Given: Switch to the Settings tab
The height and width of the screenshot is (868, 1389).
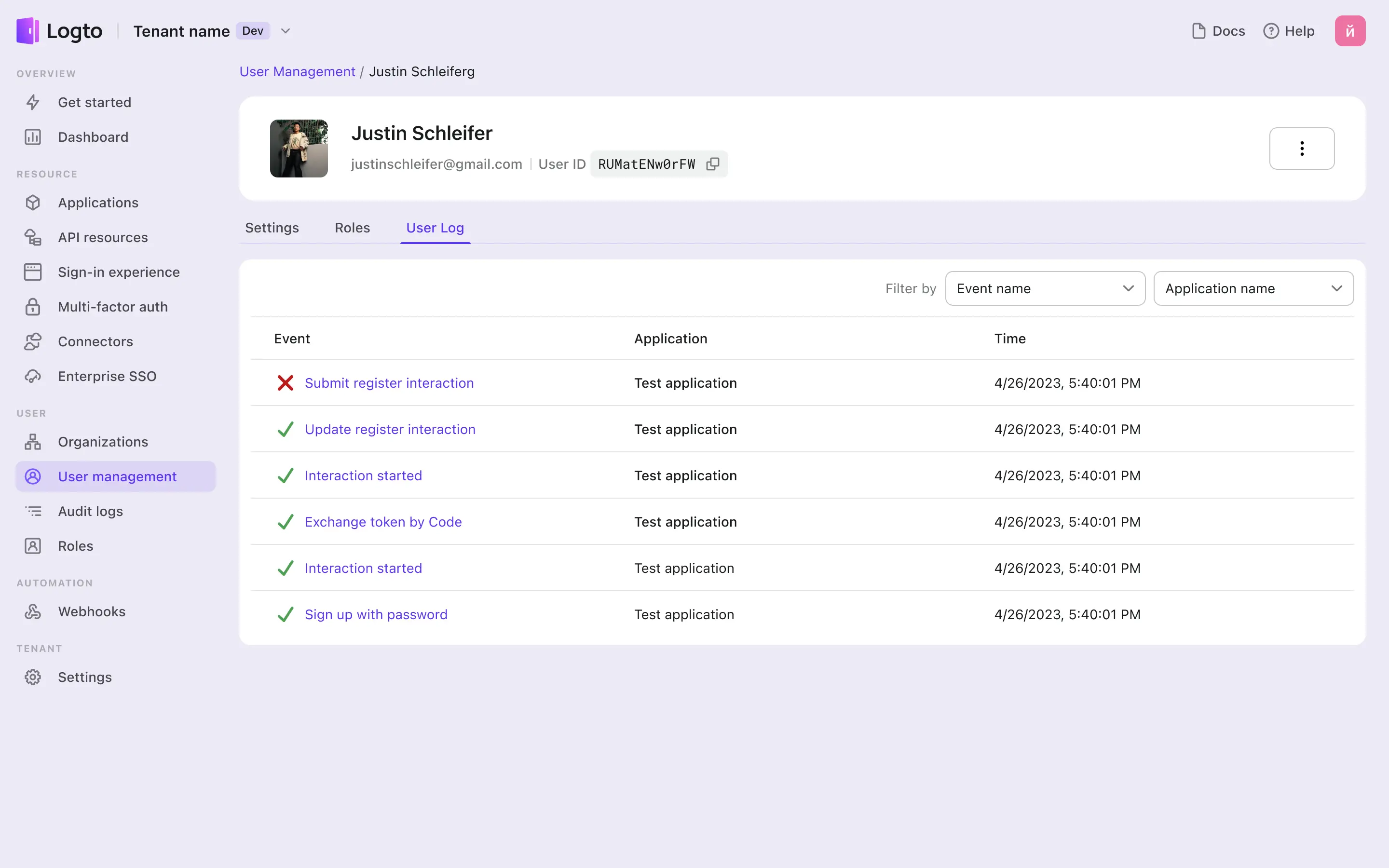Looking at the screenshot, I should (272, 228).
